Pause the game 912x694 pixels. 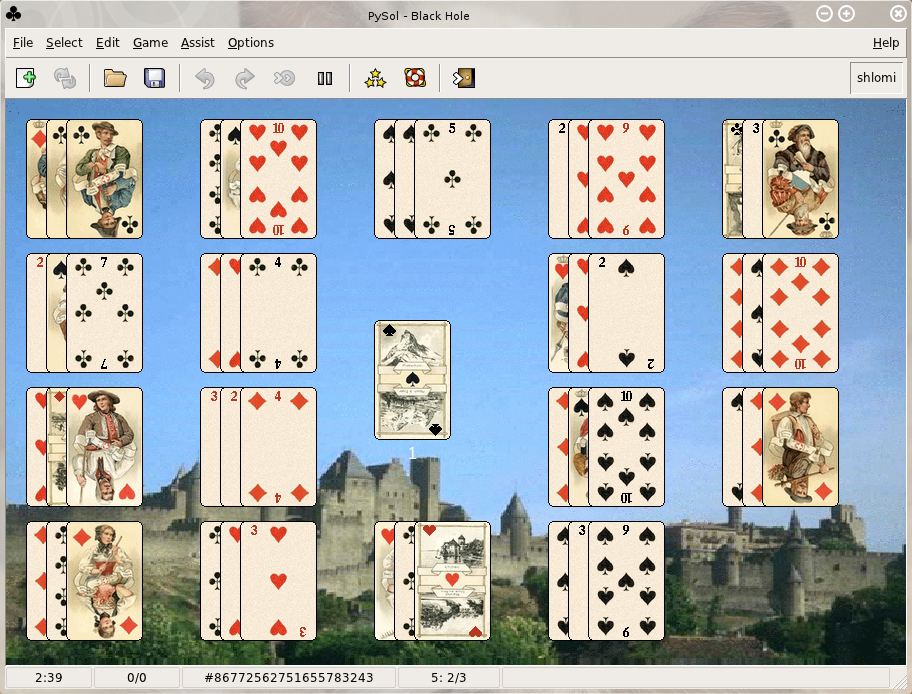click(325, 78)
